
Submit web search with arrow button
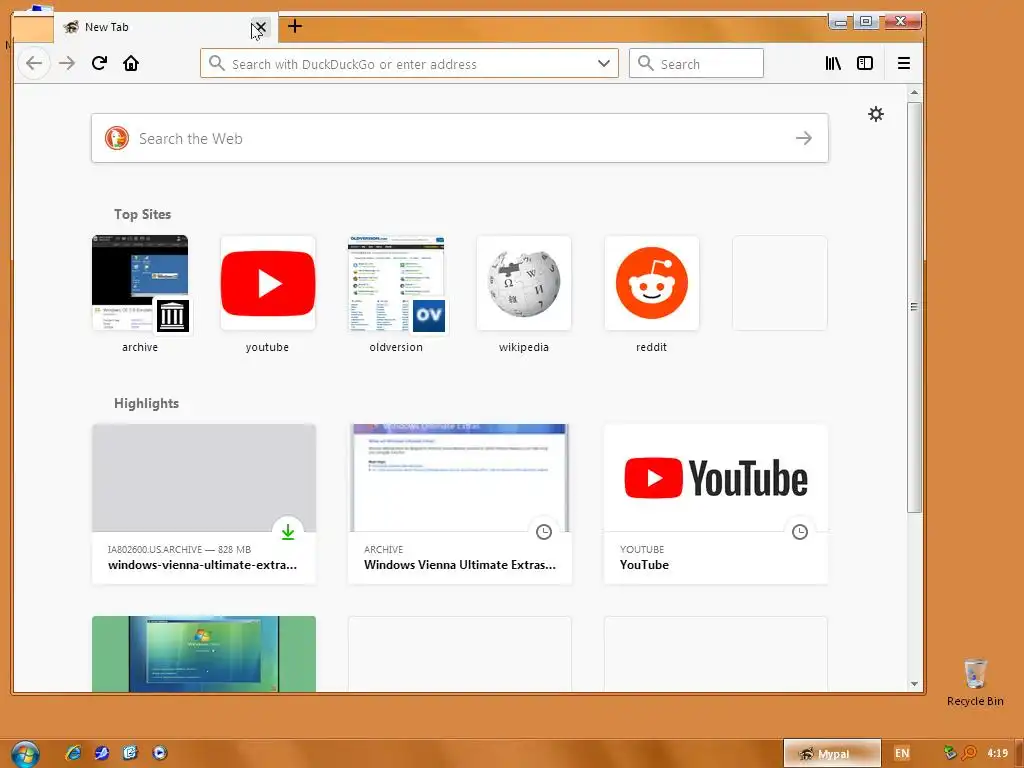pos(804,138)
